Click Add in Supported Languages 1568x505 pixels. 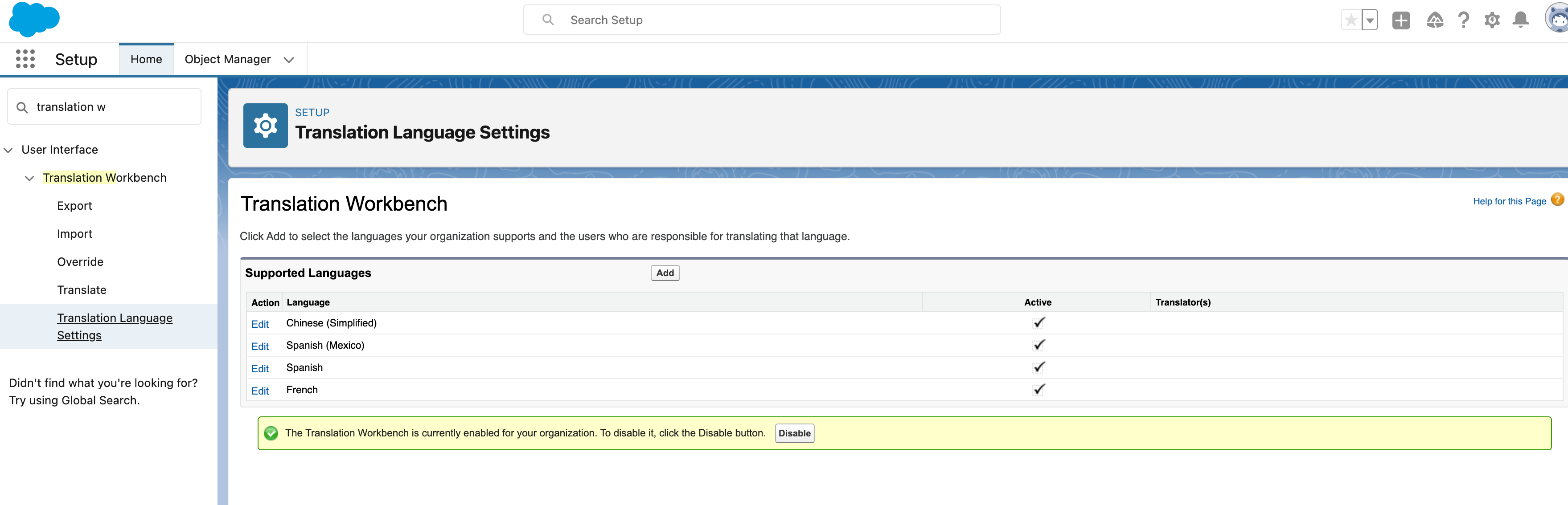tap(665, 273)
